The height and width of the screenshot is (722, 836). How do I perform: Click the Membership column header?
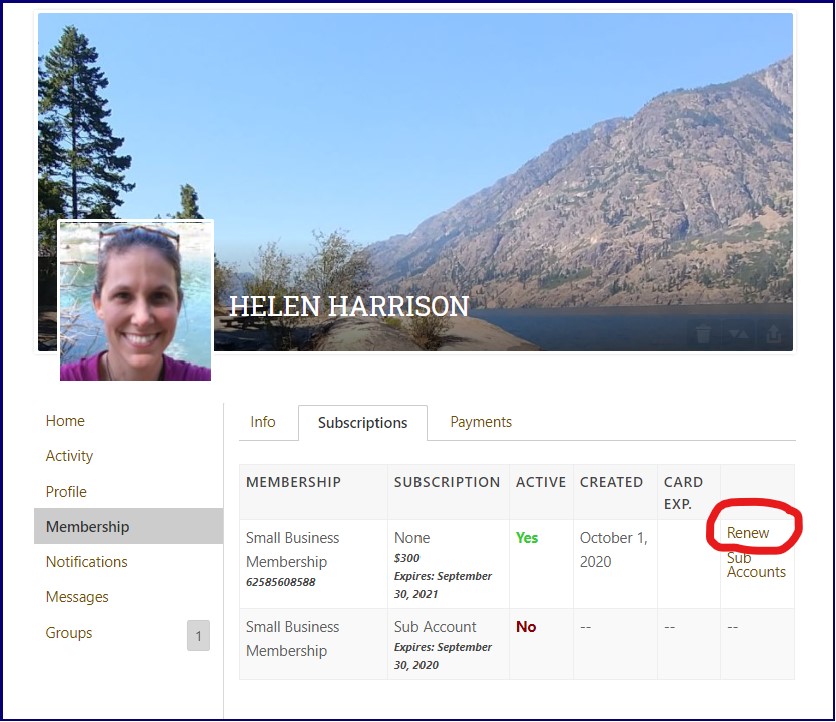[x=293, y=482]
